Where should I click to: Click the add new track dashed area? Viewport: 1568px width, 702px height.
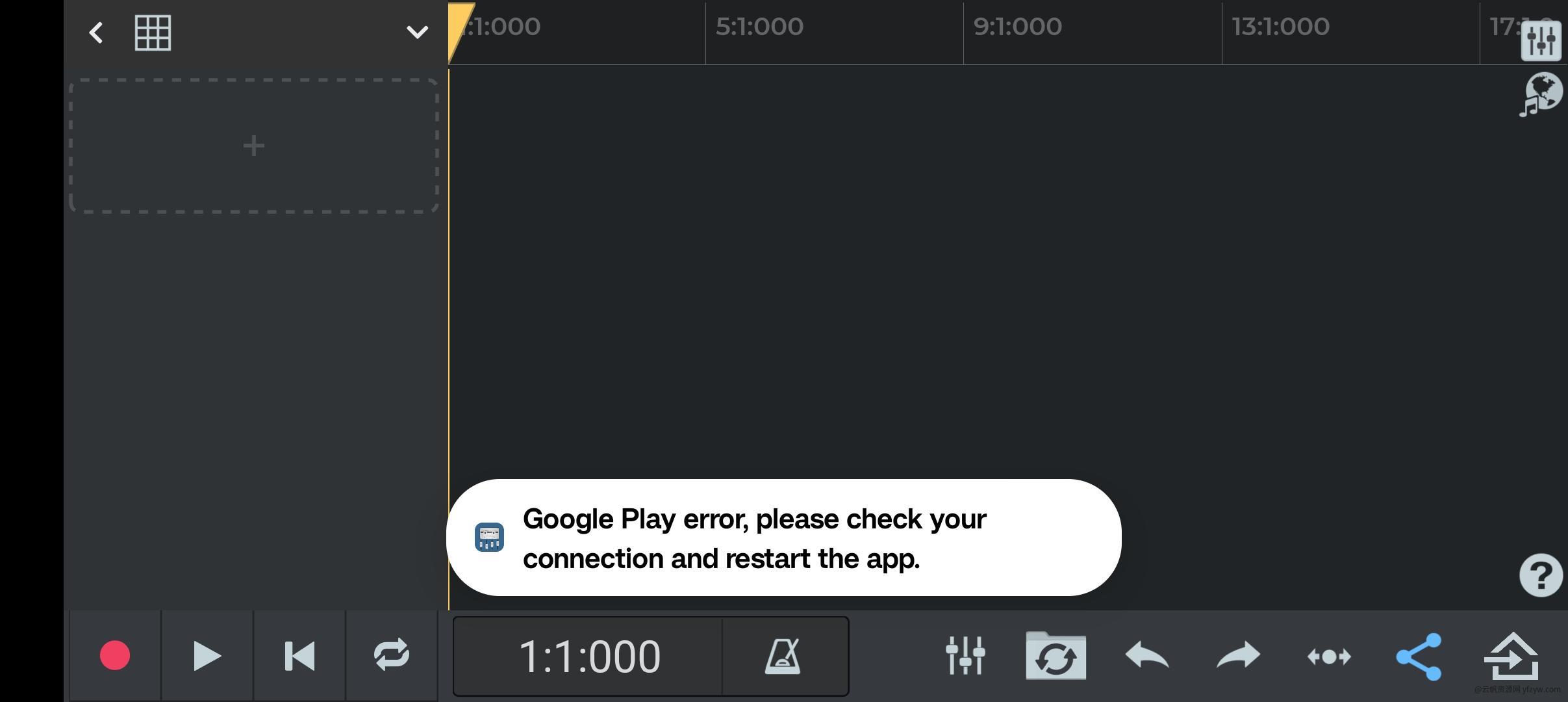coord(253,145)
